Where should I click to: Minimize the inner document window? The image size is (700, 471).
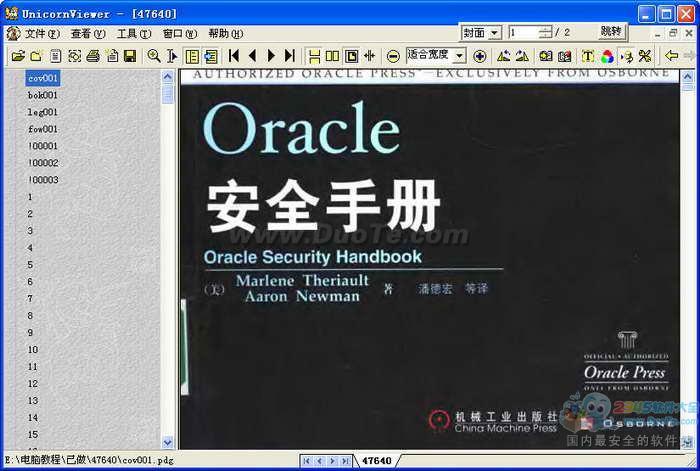(x=658, y=33)
